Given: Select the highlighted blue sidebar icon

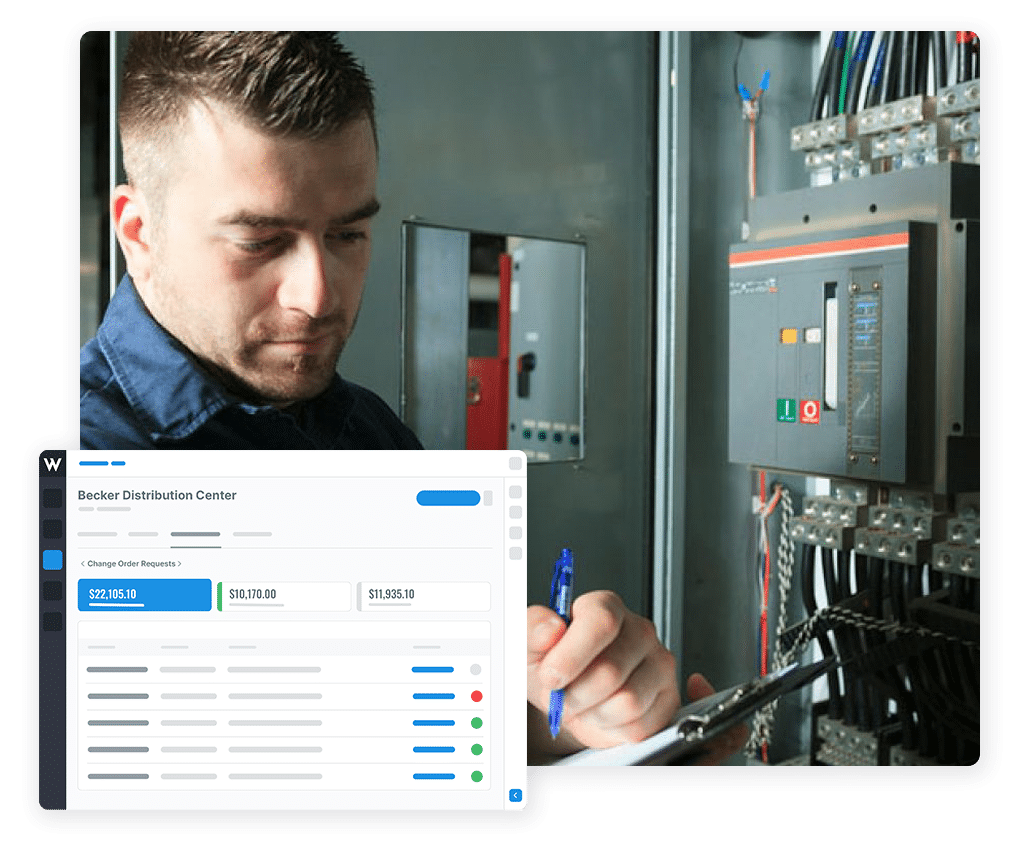Looking at the screenshot, I should [x=54, y=559].
